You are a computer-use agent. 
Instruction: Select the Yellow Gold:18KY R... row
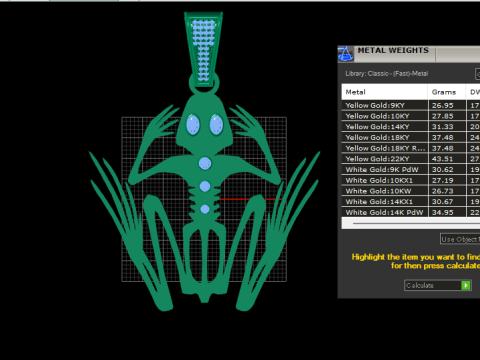click(x=411, y=148)
